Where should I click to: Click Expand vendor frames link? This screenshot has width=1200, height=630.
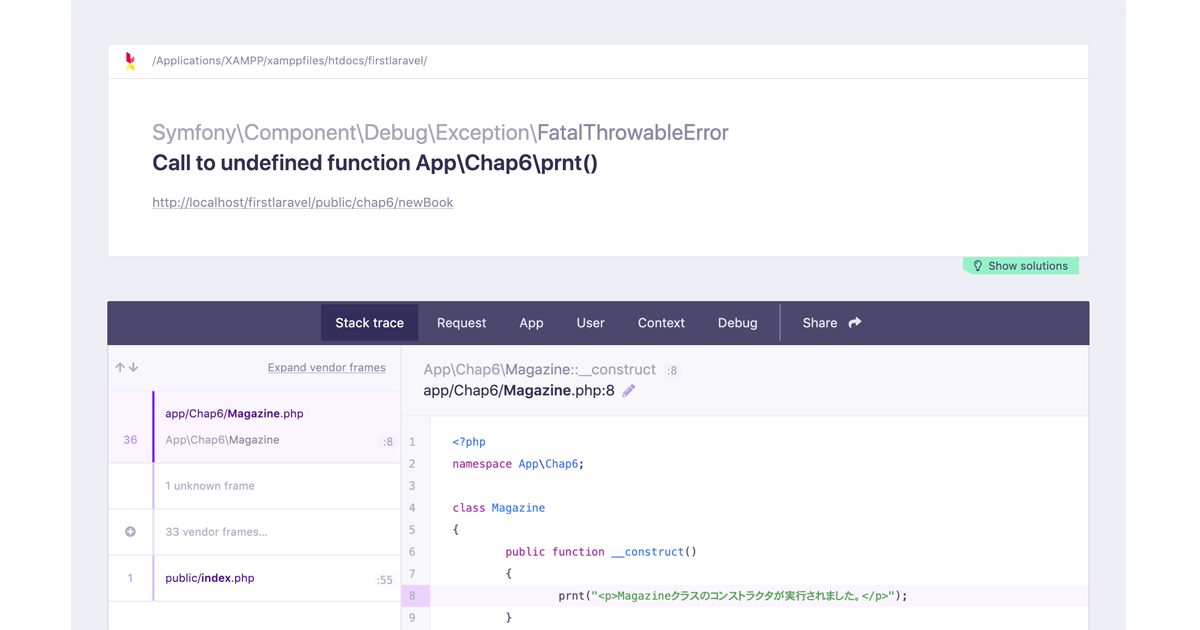coord(326,368)
